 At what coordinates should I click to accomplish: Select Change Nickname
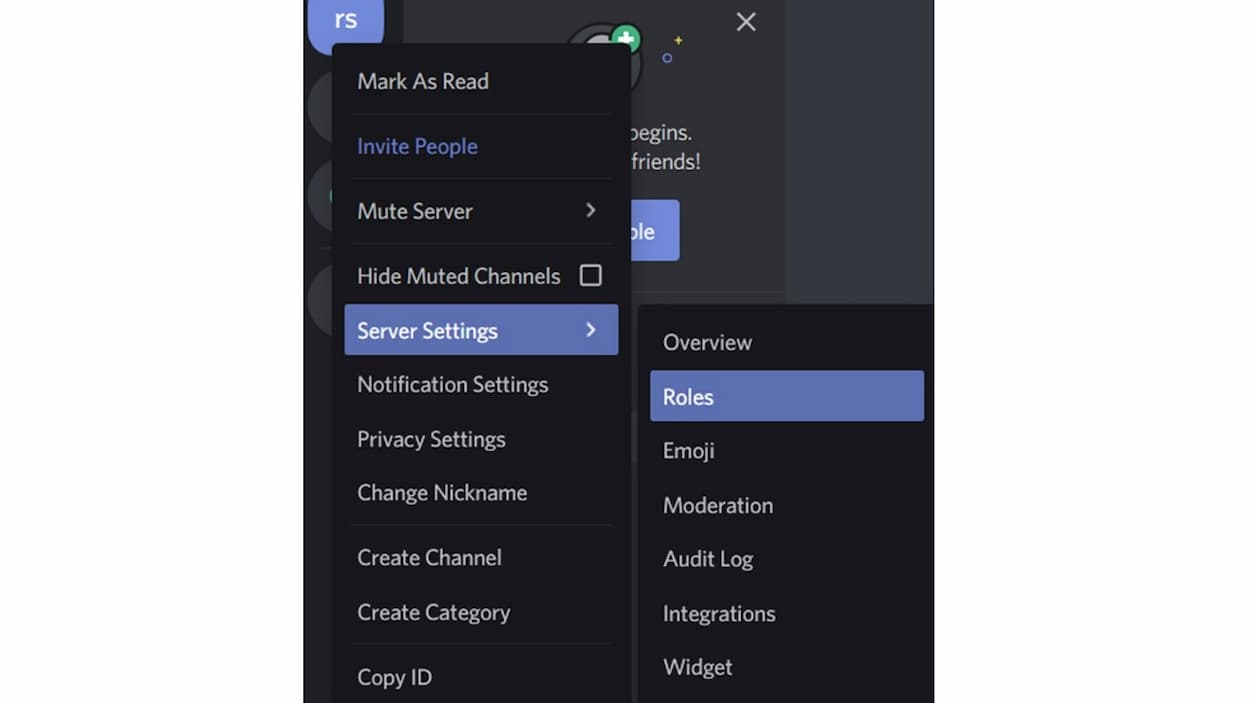pyautogui.click(x=442, y=493)
